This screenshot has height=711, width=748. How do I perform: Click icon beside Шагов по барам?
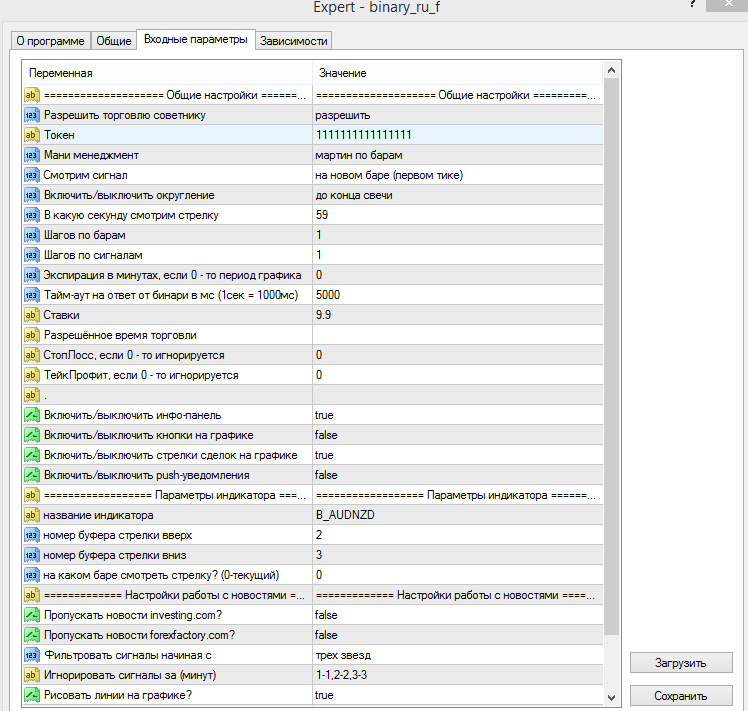tap(31, 235)
